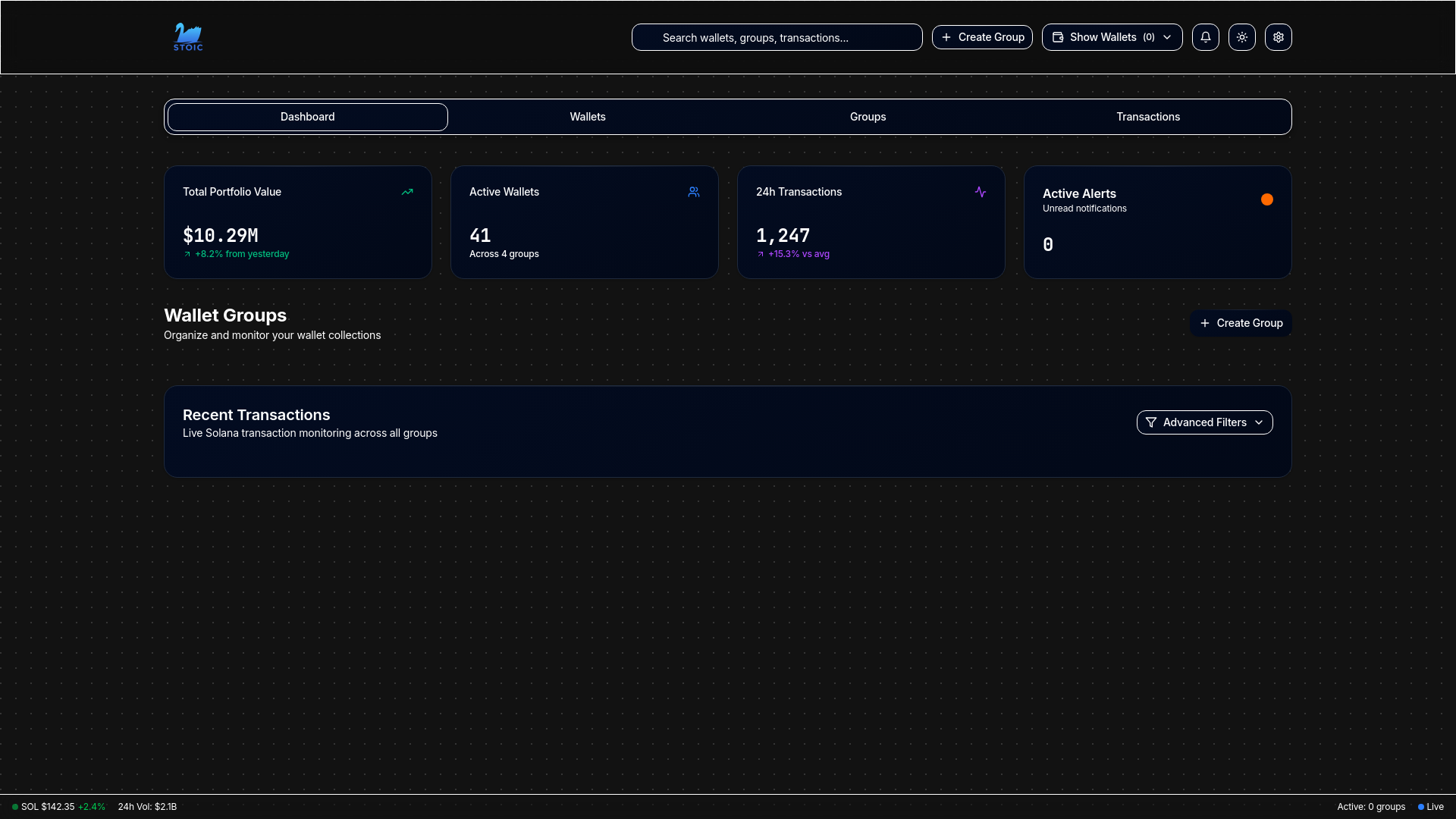Open the Total Portfolio Value card

point(298,222)
